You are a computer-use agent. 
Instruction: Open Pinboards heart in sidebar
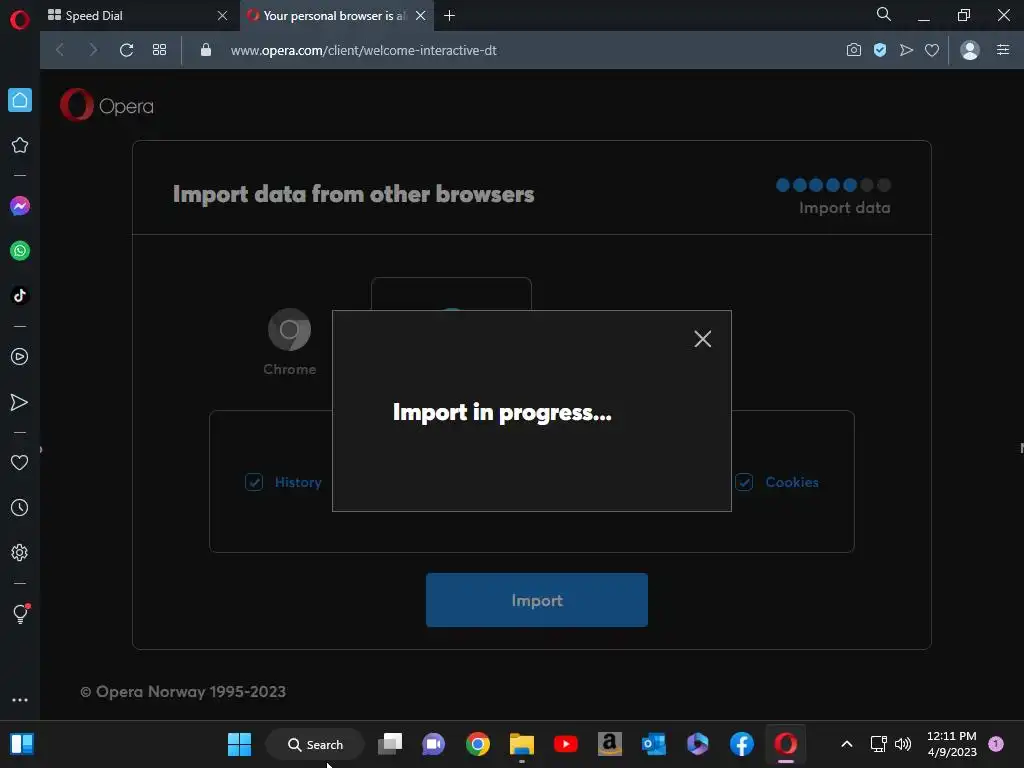20,462
